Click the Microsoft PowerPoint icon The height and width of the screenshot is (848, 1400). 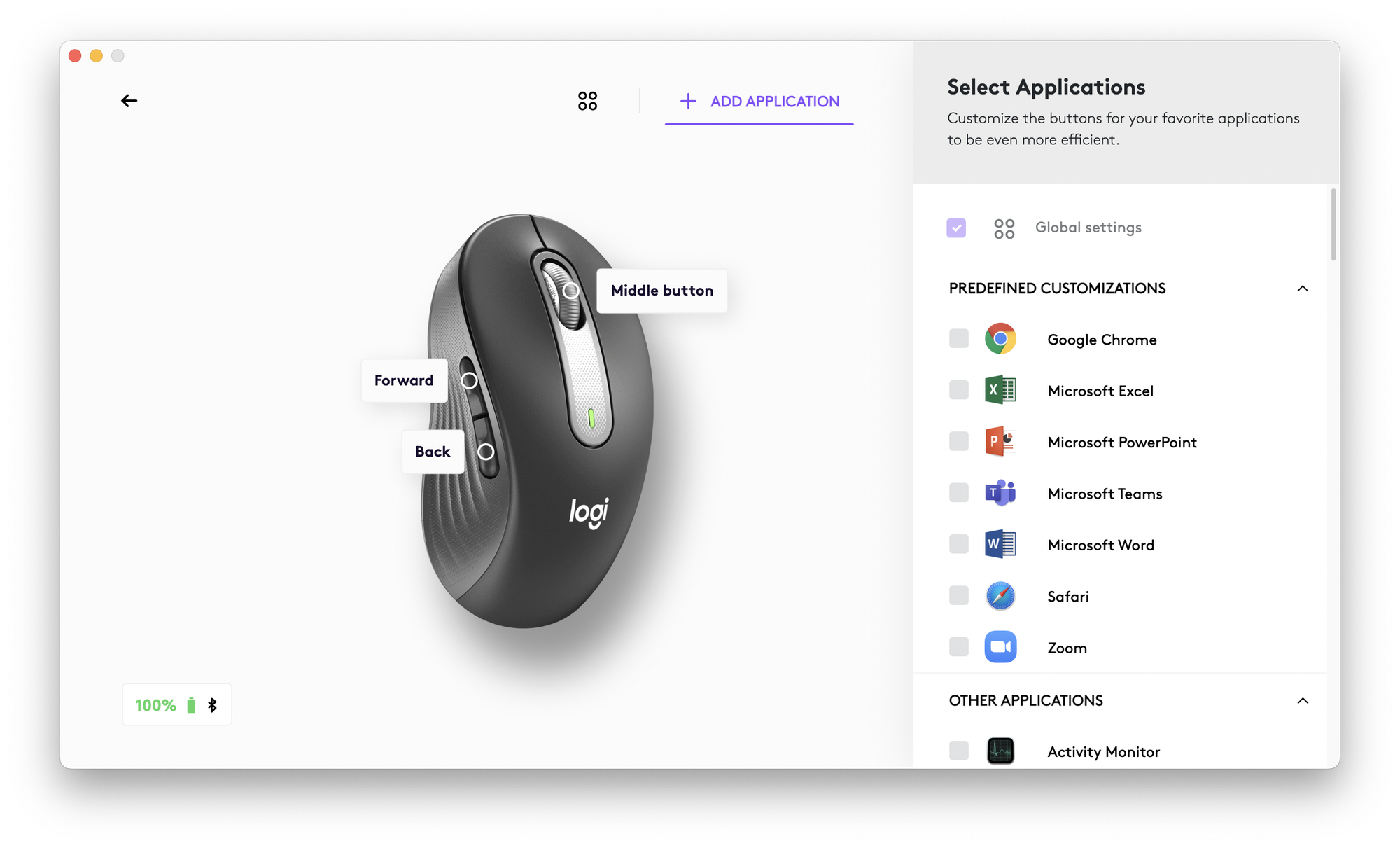pos(1000,442)
